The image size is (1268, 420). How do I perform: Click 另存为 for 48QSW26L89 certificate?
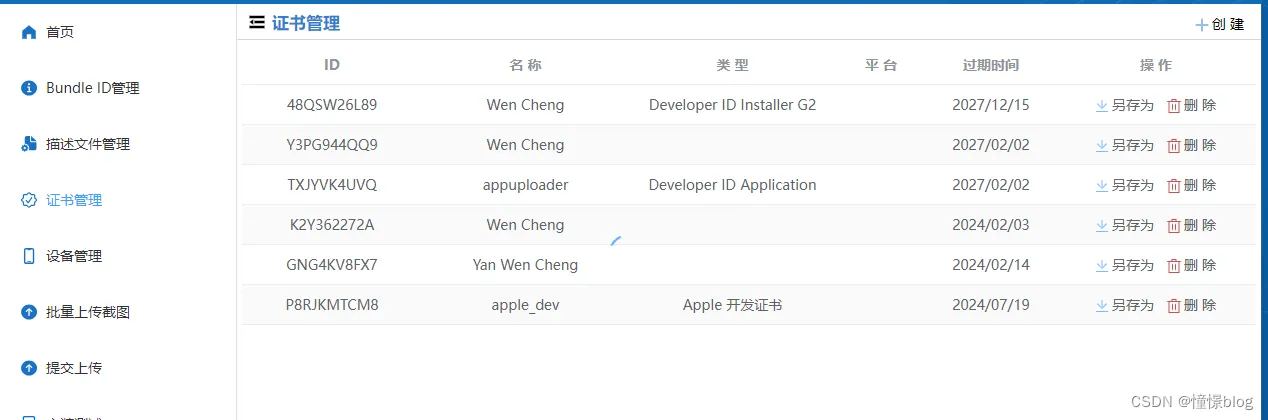tap(1133, 105)
